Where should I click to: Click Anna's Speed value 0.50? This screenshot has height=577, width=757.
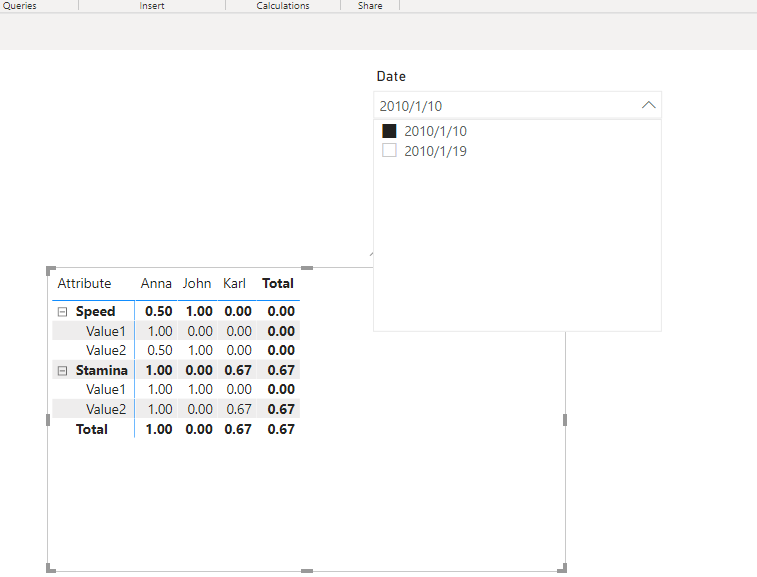point(159,311)
